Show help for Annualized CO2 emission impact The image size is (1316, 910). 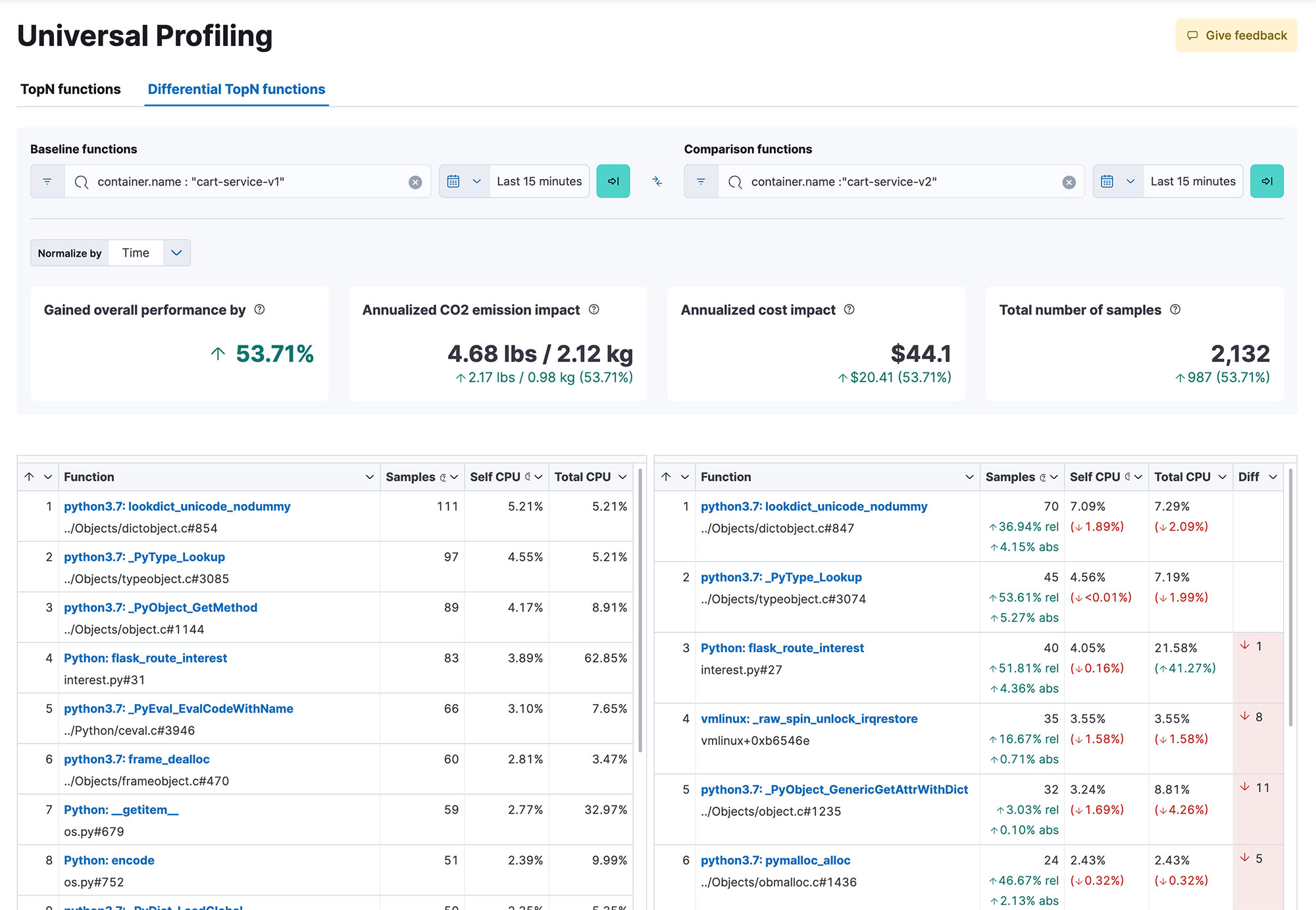pyautogui.click(x=594, y=309)
